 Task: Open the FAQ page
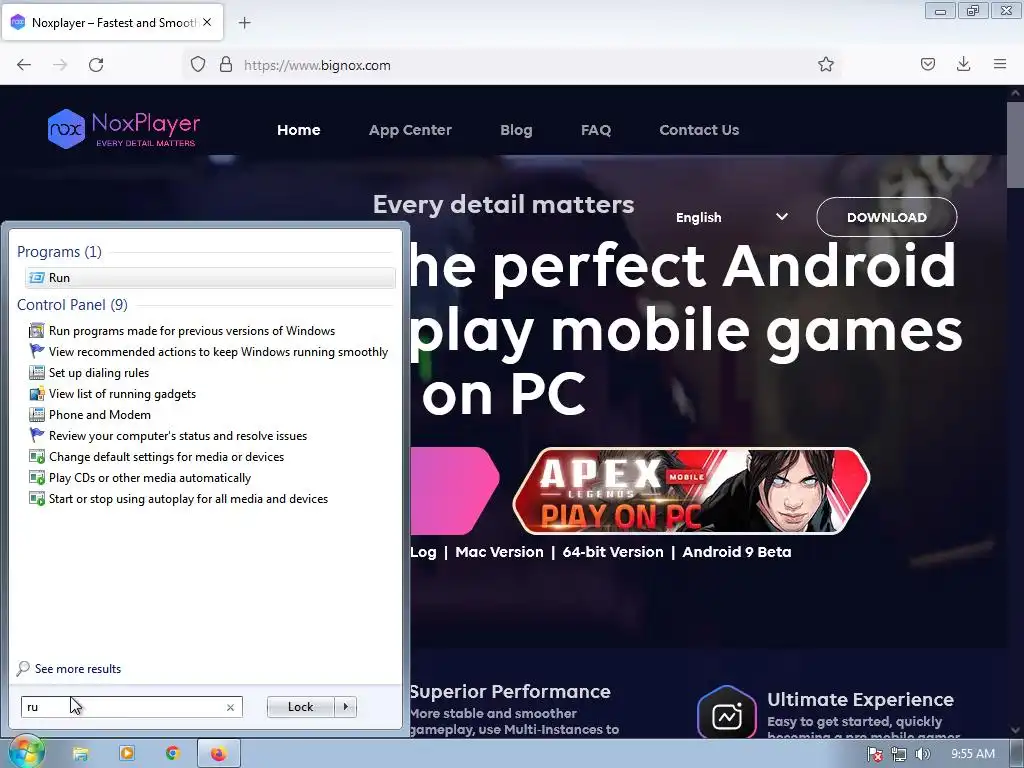pyautogui.click(x=596, y=130)
